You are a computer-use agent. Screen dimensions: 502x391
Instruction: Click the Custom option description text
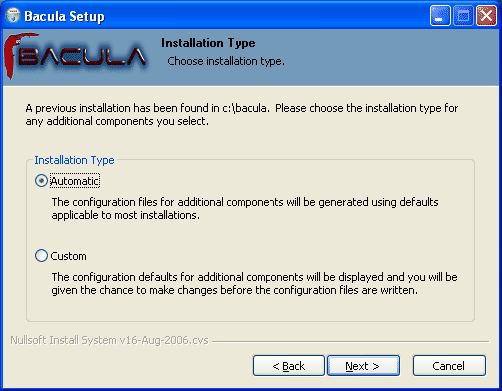(x=254, y=284)
